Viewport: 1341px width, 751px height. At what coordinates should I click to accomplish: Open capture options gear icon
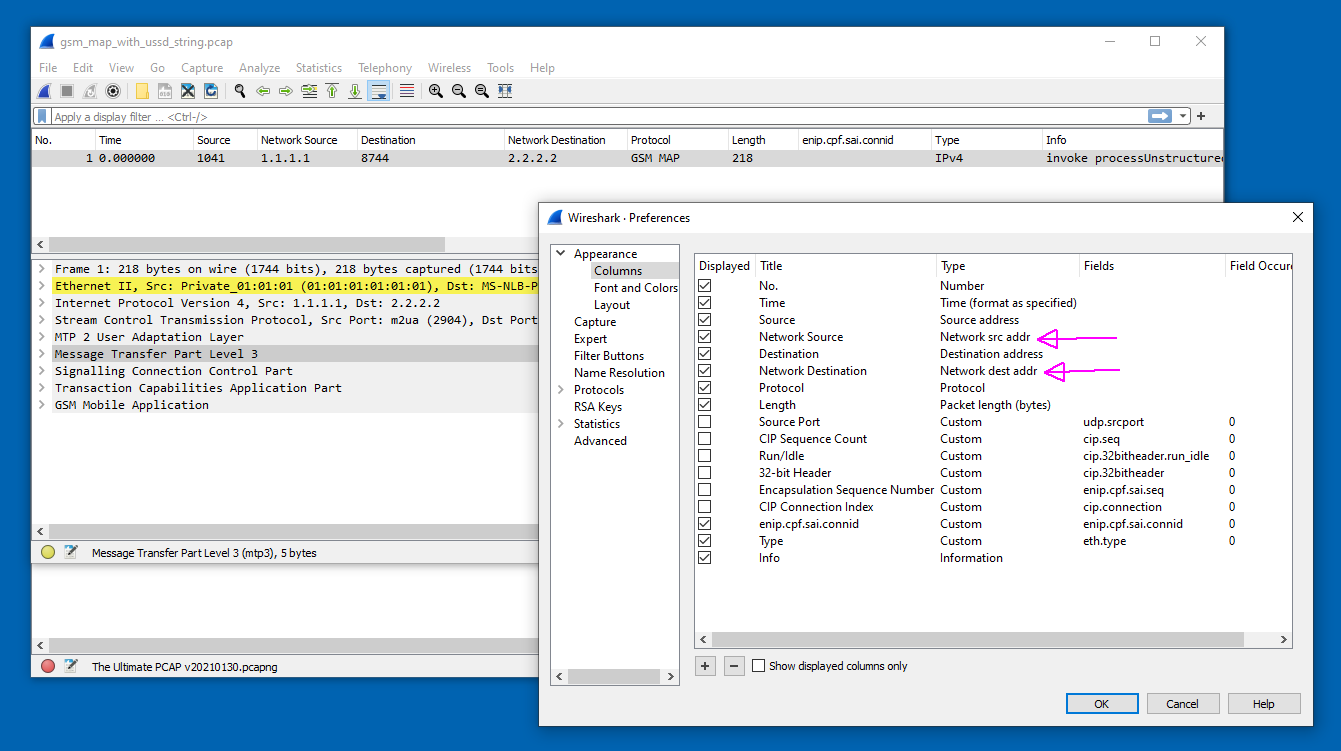point(113,91)
